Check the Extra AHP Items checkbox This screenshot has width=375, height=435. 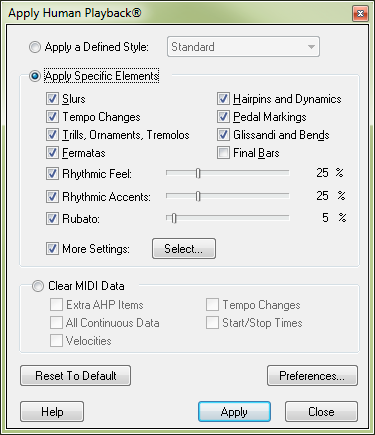click(56, 304)
